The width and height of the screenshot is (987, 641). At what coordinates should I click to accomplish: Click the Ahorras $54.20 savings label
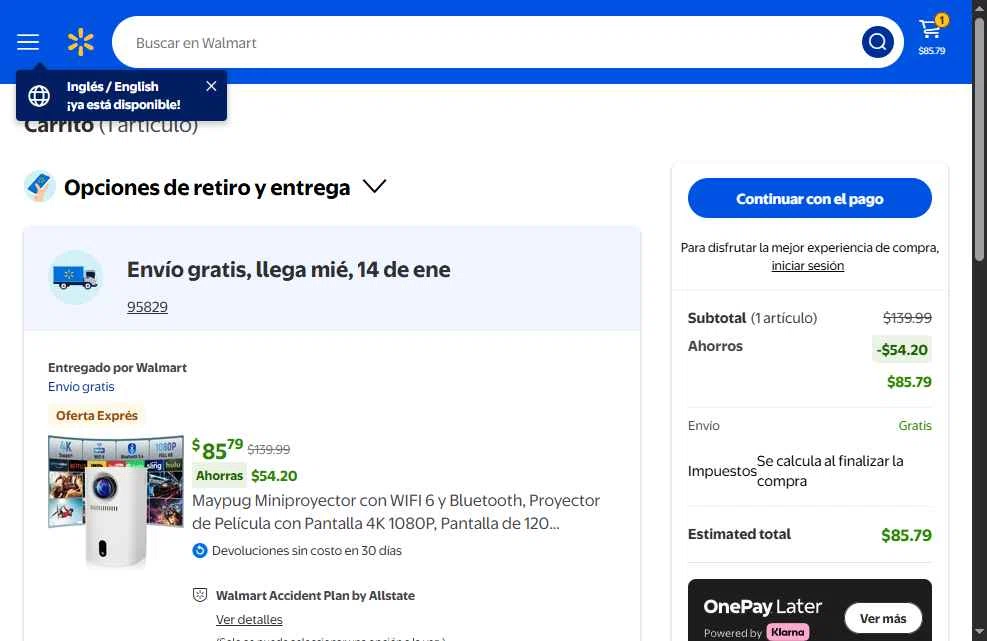[246, 475]
